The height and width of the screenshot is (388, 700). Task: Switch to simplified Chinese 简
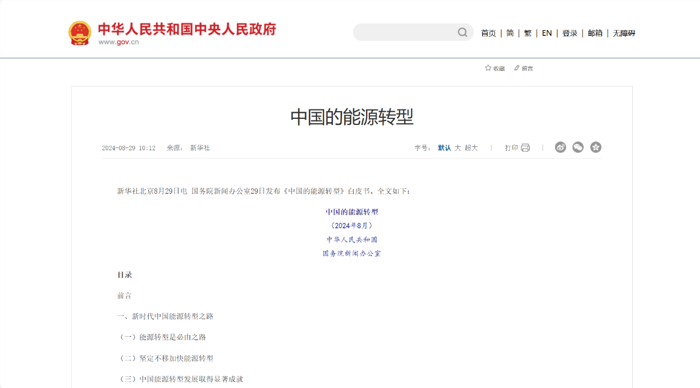pos(510,33)
